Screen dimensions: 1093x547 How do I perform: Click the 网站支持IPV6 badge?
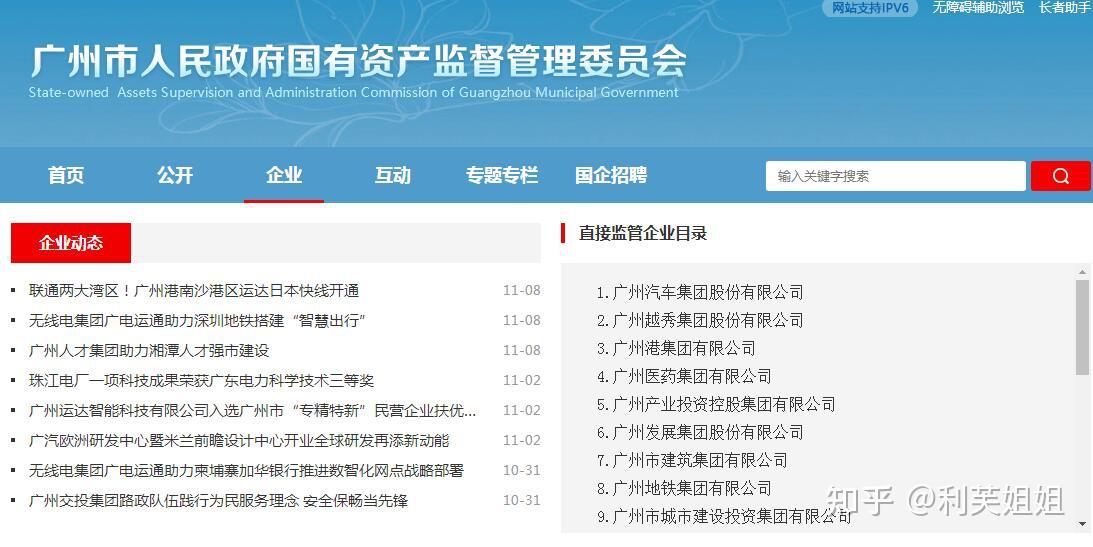pyautogui.click(x=870, y=8)
